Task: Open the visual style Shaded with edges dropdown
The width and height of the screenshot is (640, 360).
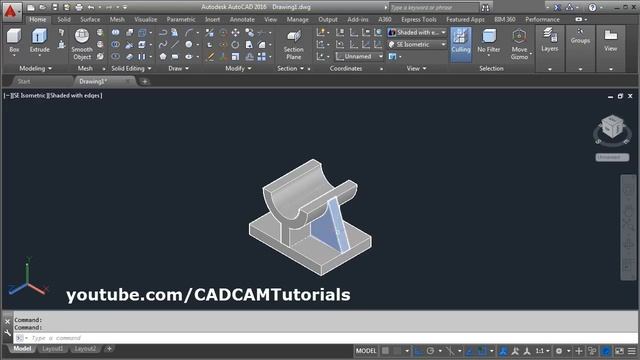Action: coord(417,32)
